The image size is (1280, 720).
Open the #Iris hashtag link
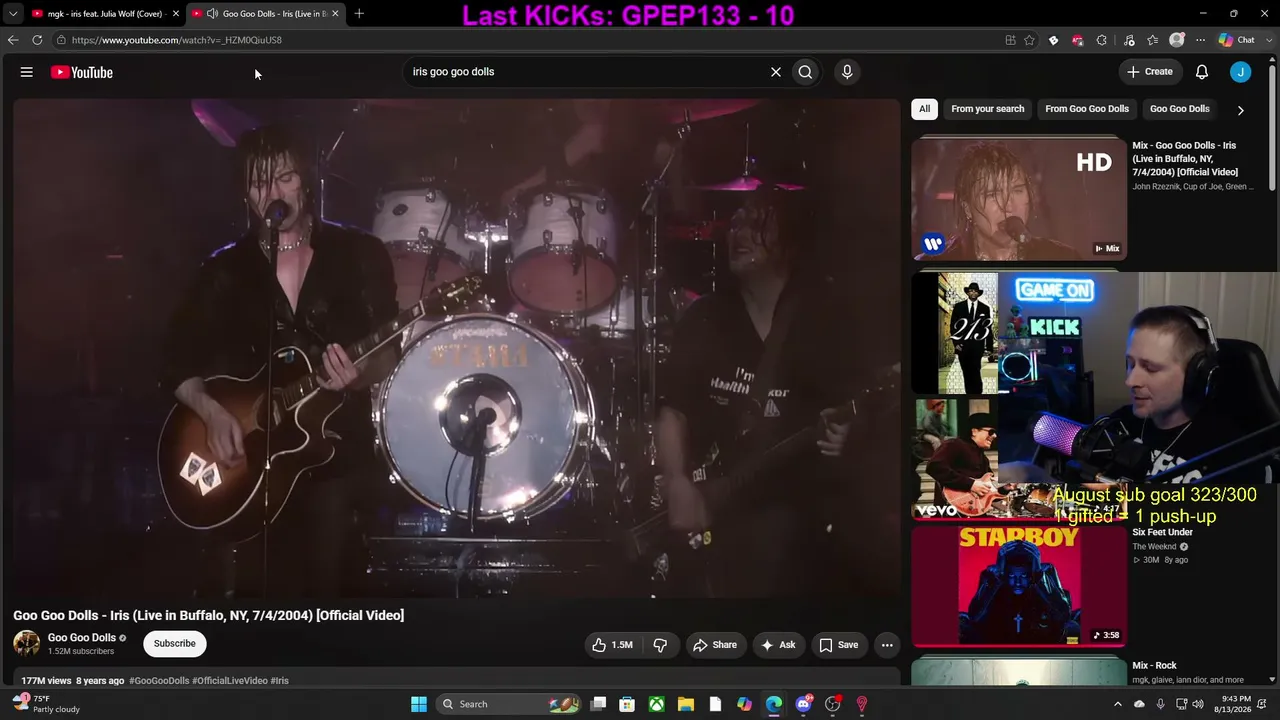tap(280, 681)
